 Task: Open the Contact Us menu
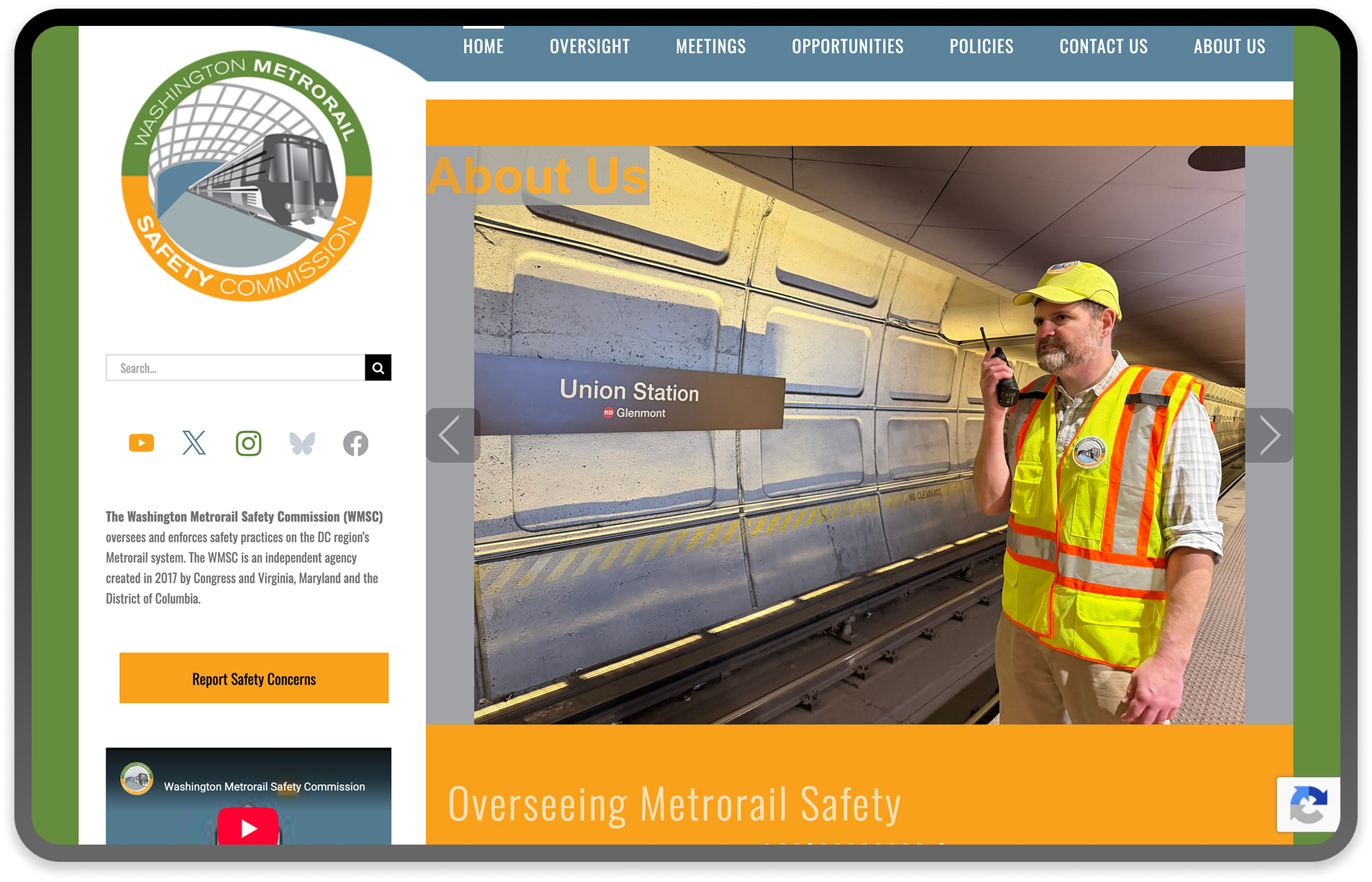[1104, 47]
